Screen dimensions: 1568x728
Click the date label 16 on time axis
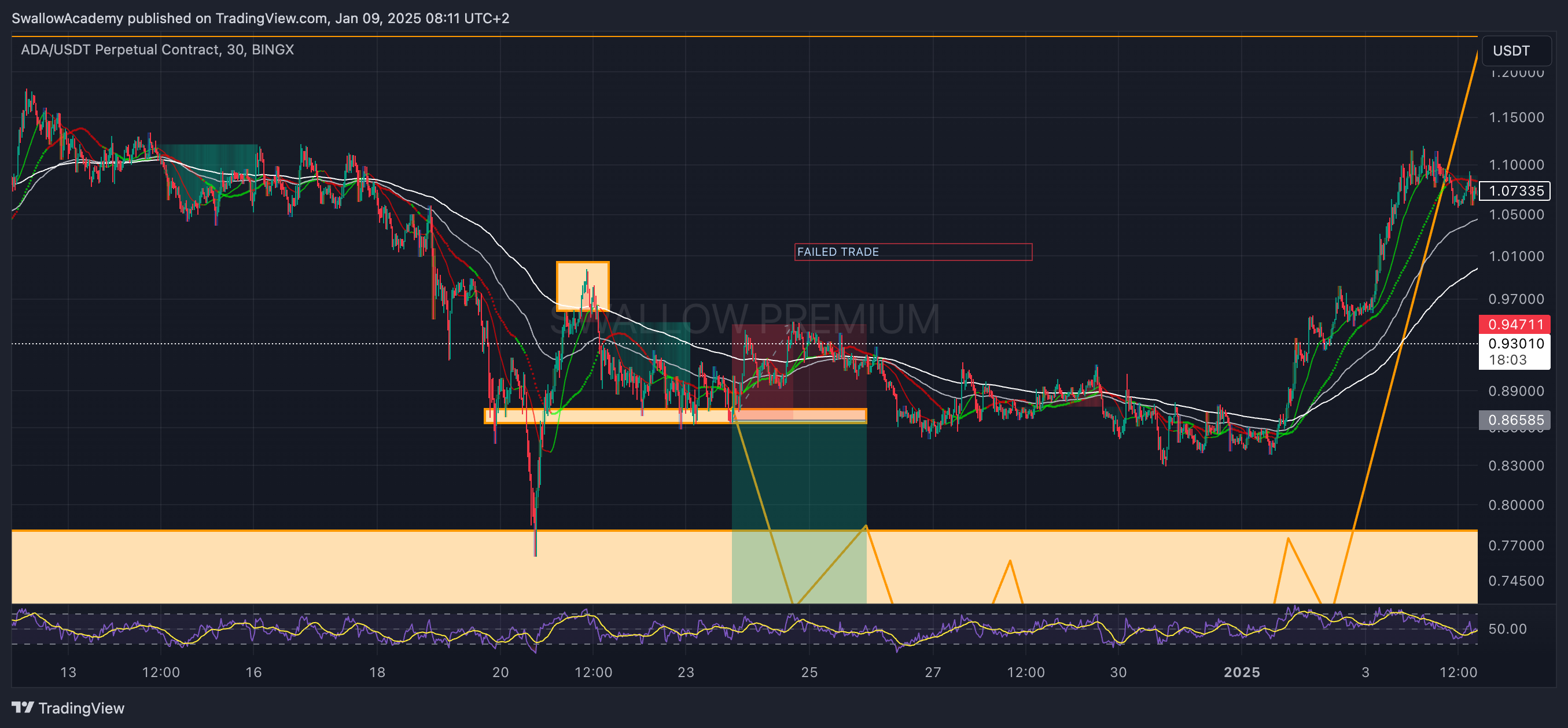point(253,672)
